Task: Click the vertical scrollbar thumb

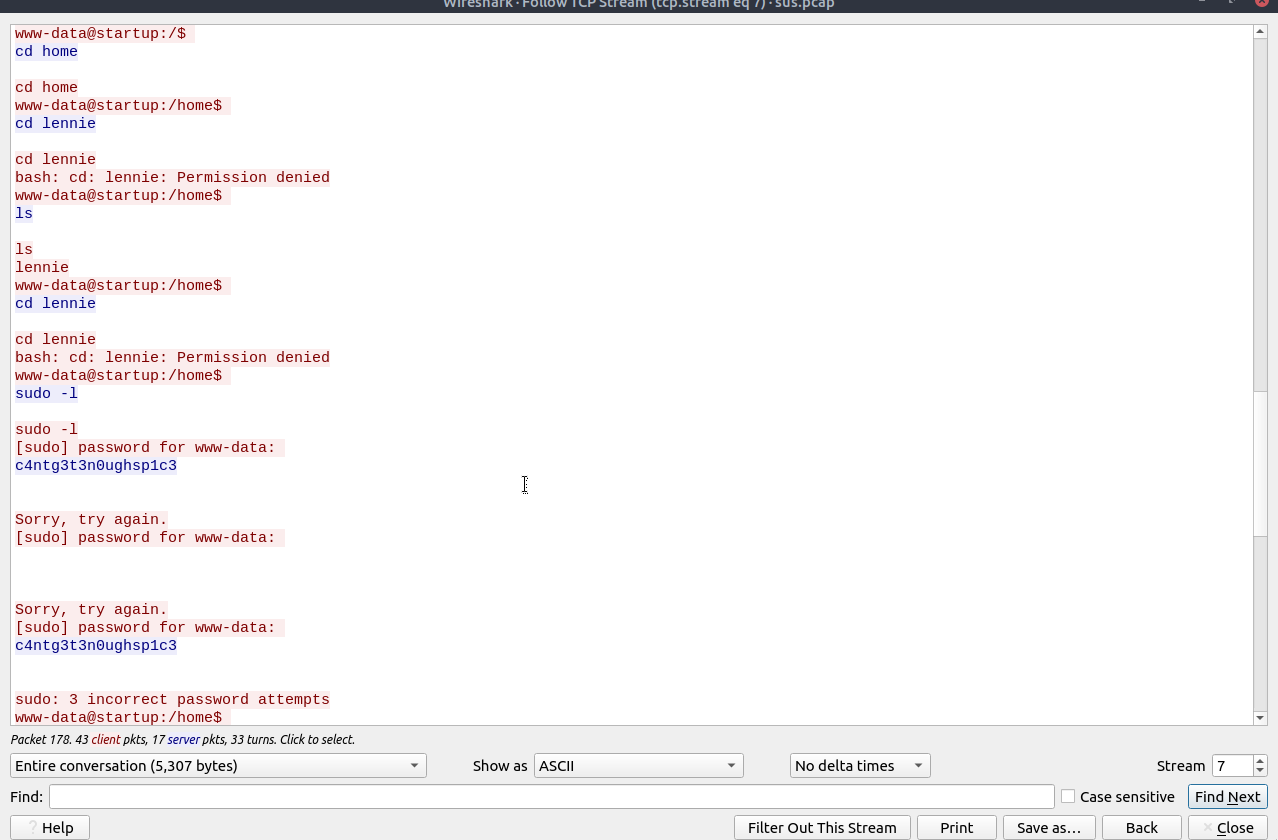Action: click(1260, 463)
